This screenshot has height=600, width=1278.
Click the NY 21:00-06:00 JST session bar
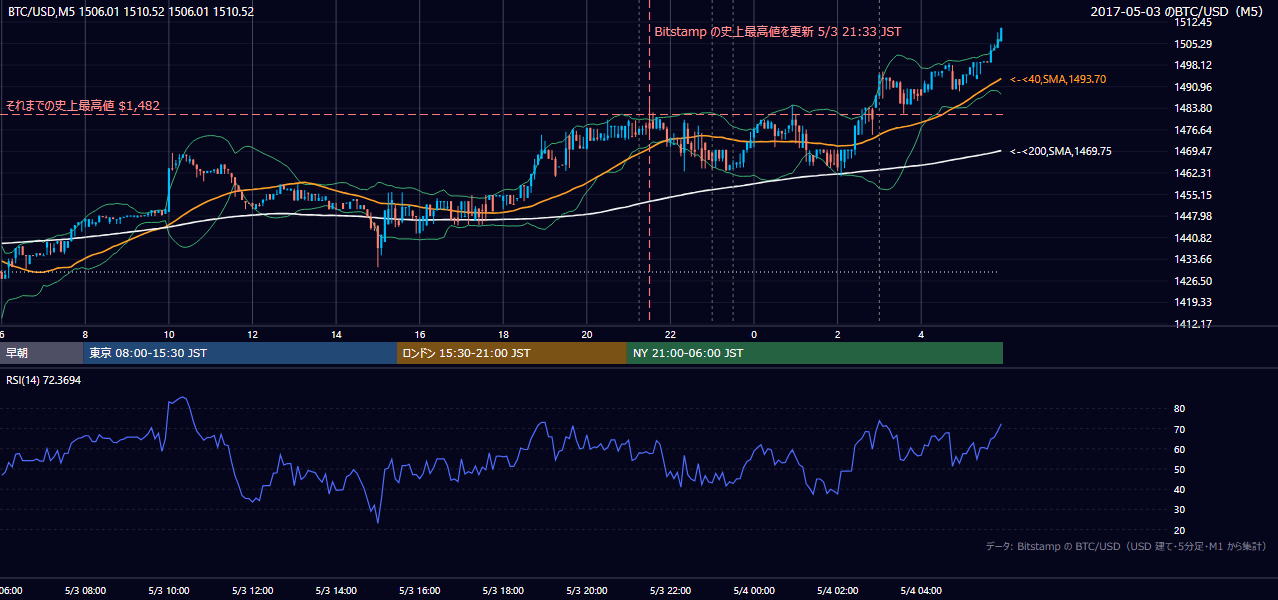pyautogui.click(x=815, y=353)
